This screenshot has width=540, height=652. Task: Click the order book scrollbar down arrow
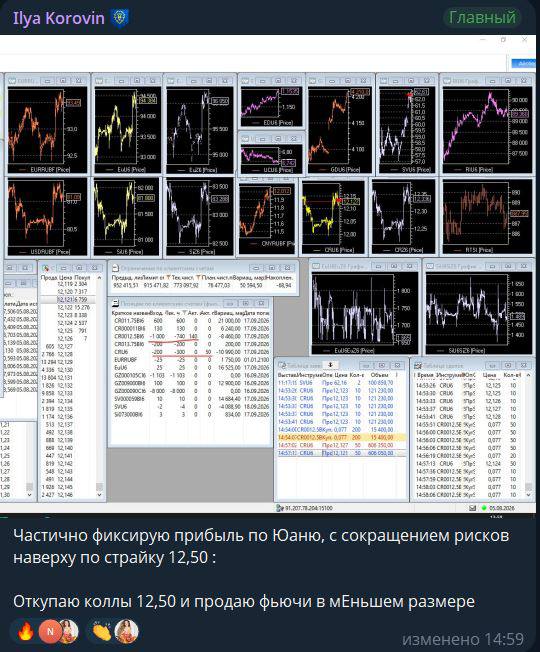coord(99,494)
